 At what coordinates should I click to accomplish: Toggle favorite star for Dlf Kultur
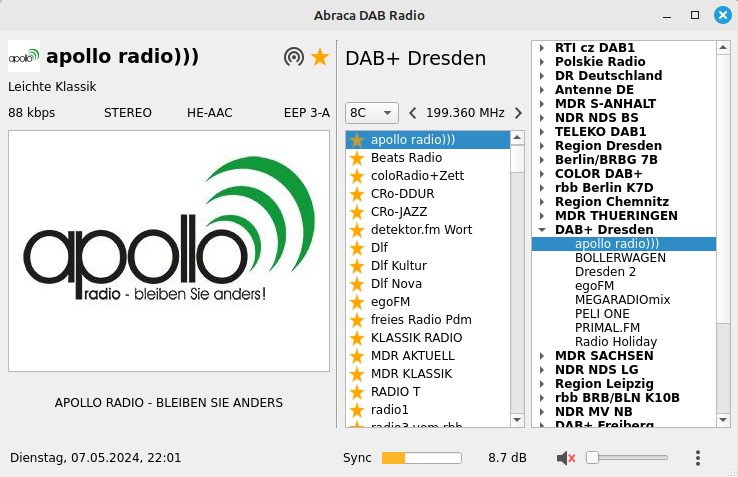click(x=357, y=266)
